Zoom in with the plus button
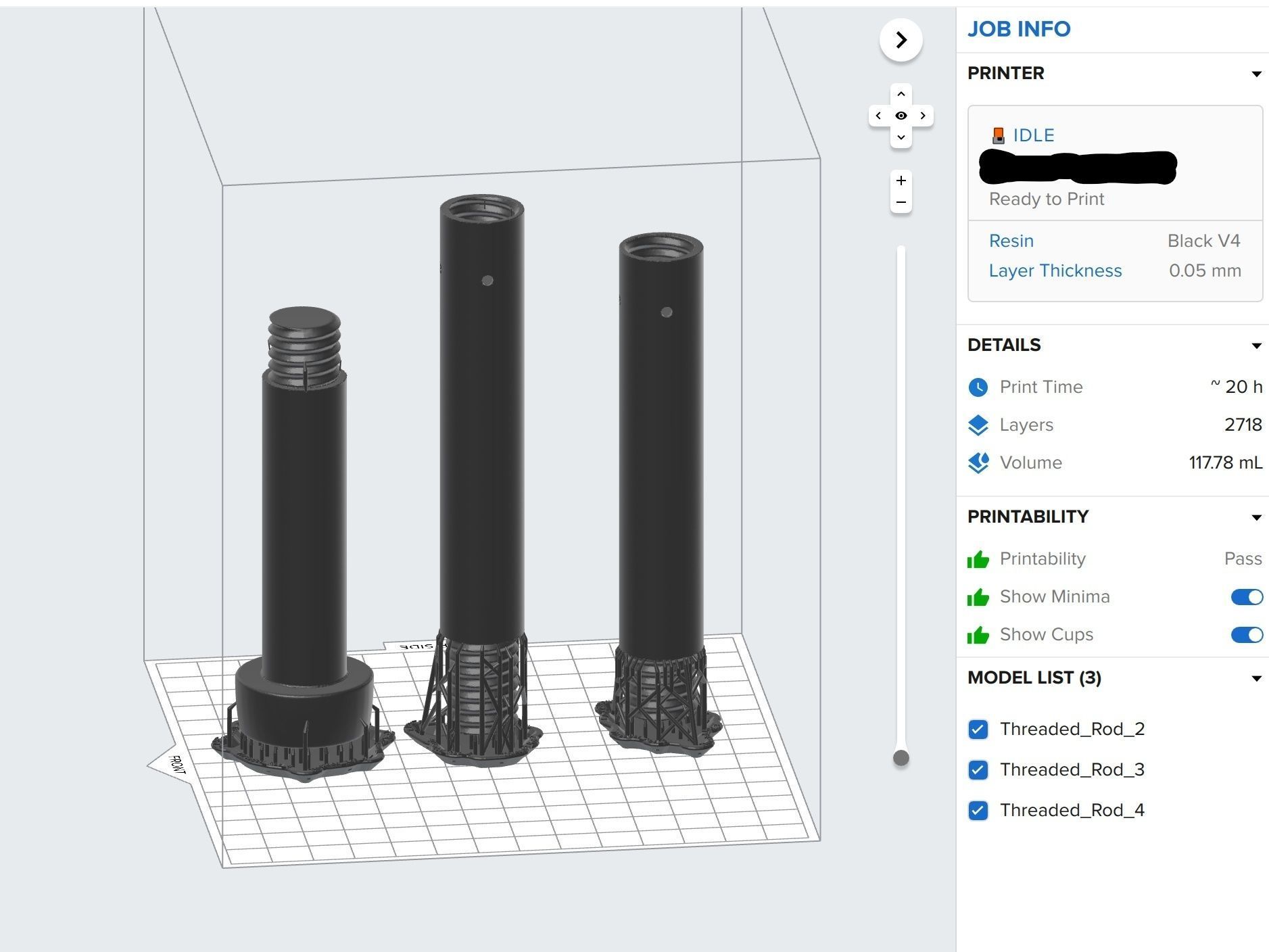Image resolution: width=1269 pixels, height=952 pixels. [901, 181]
